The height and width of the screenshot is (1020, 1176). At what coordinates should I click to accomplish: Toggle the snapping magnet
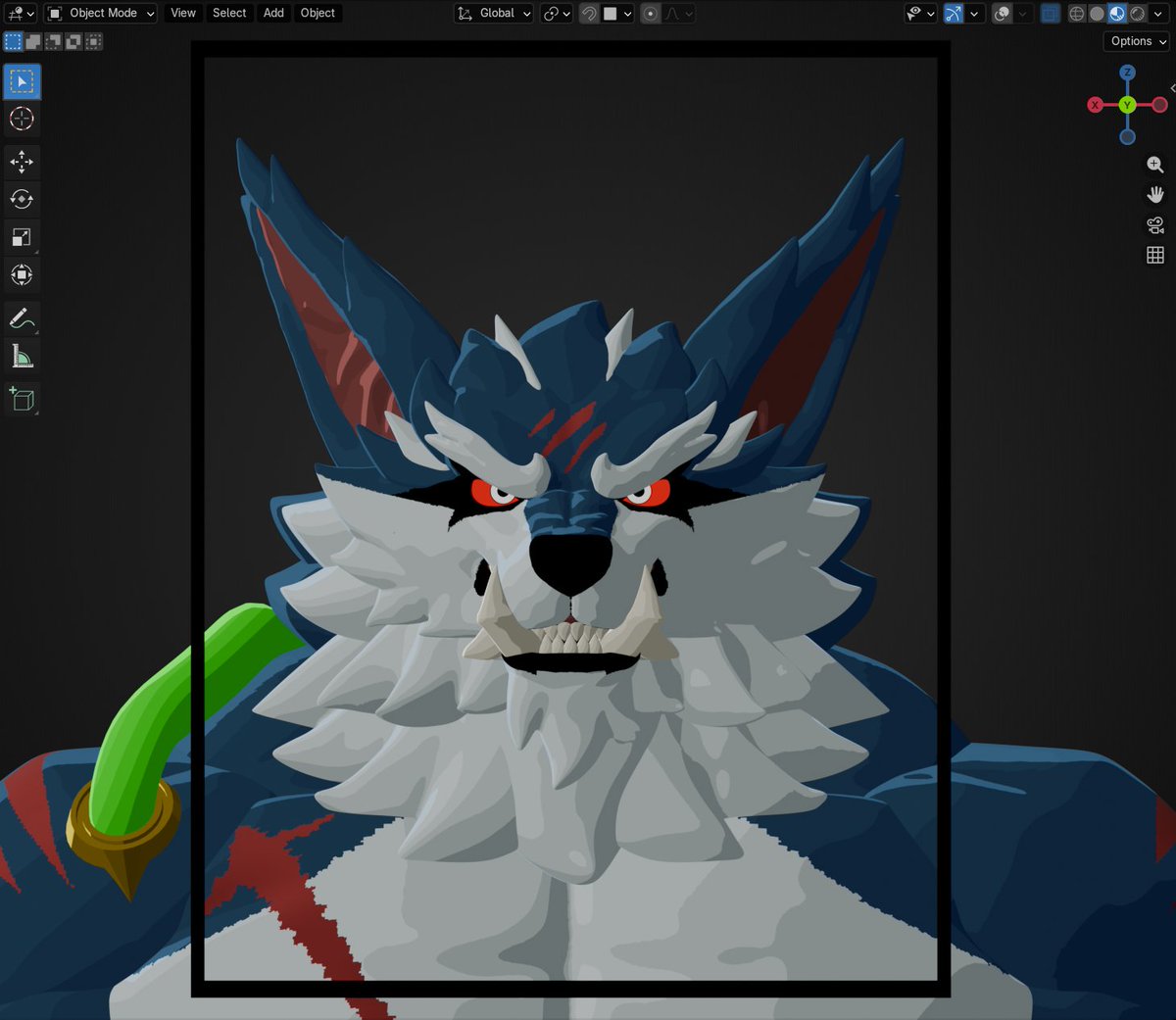(589, 13)
